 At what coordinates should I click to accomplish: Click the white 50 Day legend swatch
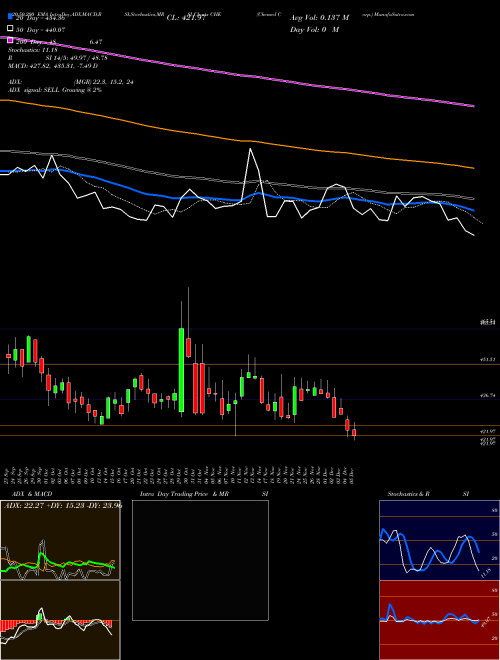11,29
